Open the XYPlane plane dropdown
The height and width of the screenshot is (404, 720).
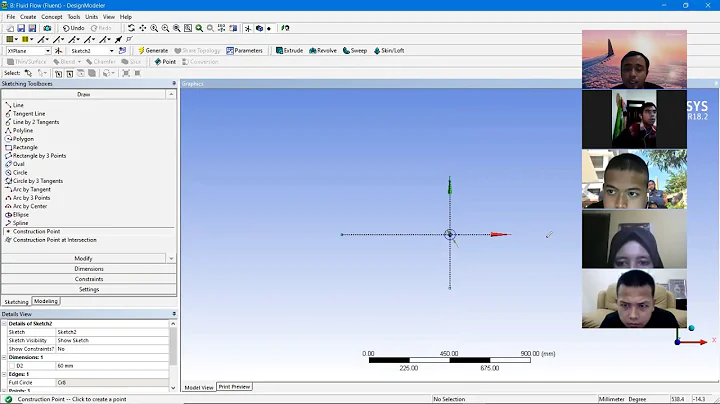coord(47,50)
